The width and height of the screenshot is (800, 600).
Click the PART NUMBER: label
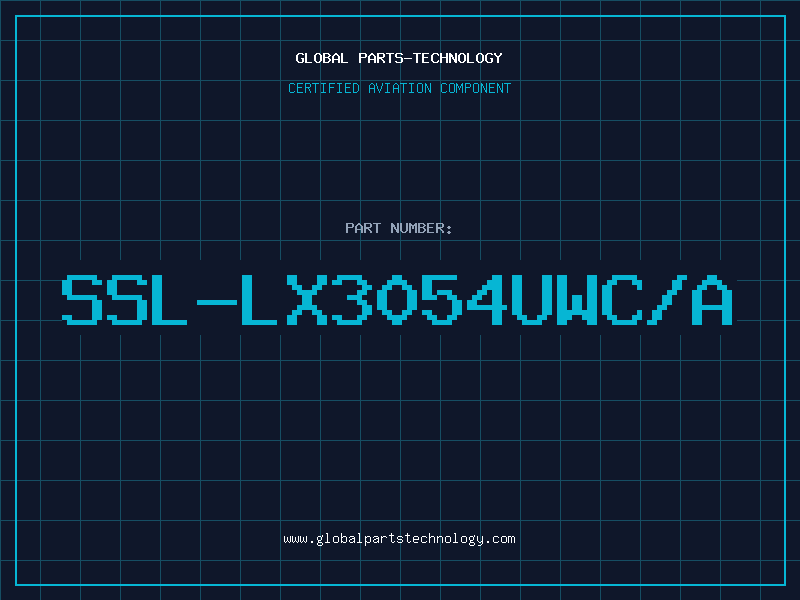pyautogui.click(x=399, y=228)
